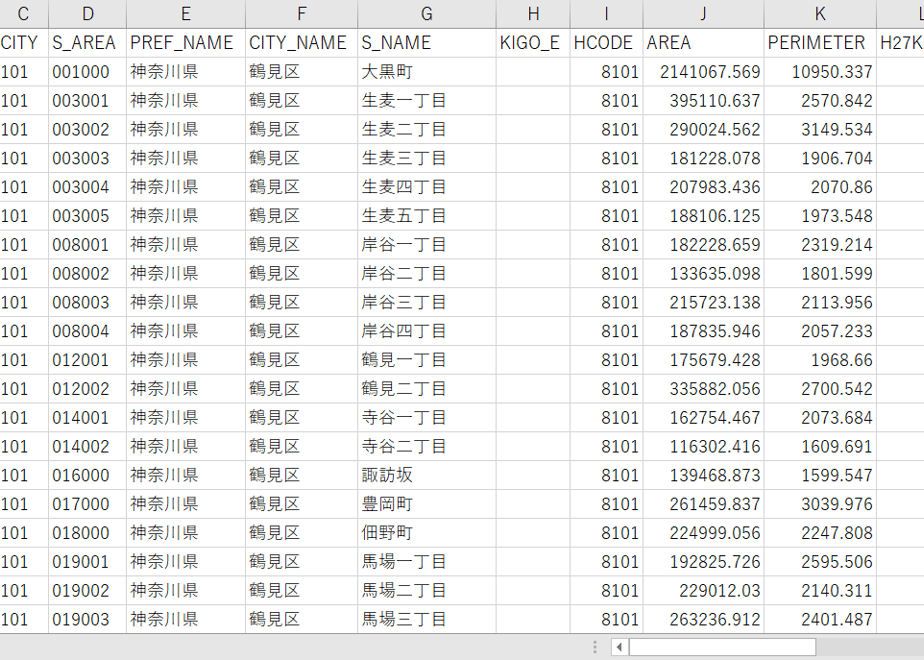Viewport: 924px width, 660px height.
Task: Select cell containing 諏訪坂
Action: (427, 476)
